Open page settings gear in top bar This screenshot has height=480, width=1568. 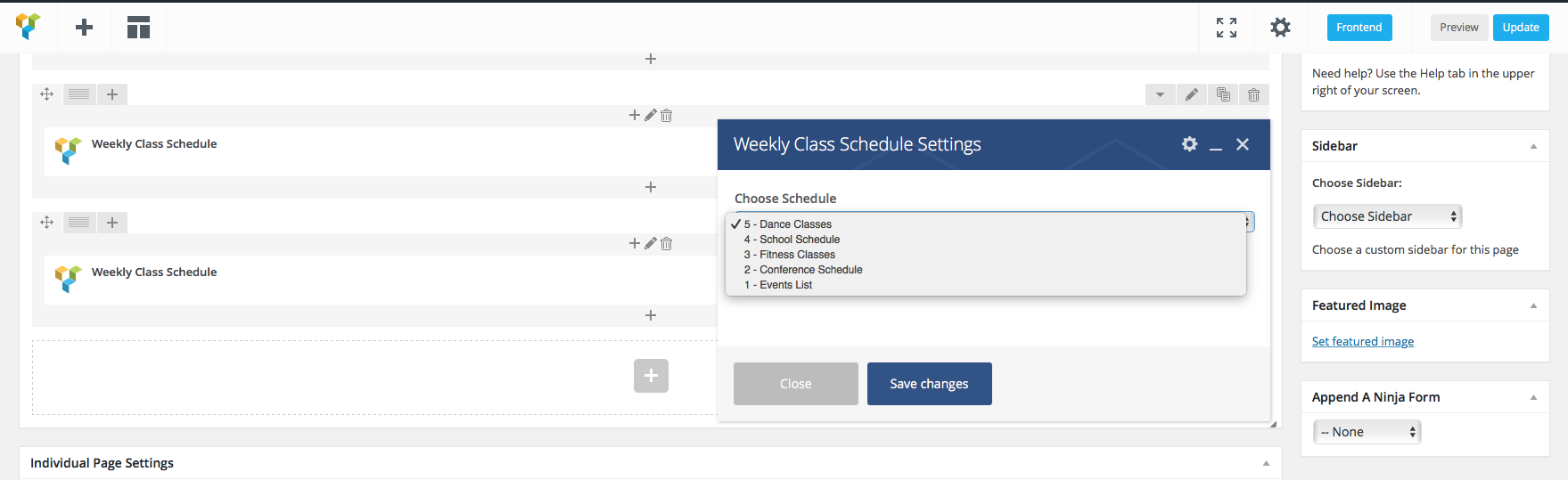pos(1280,28)
